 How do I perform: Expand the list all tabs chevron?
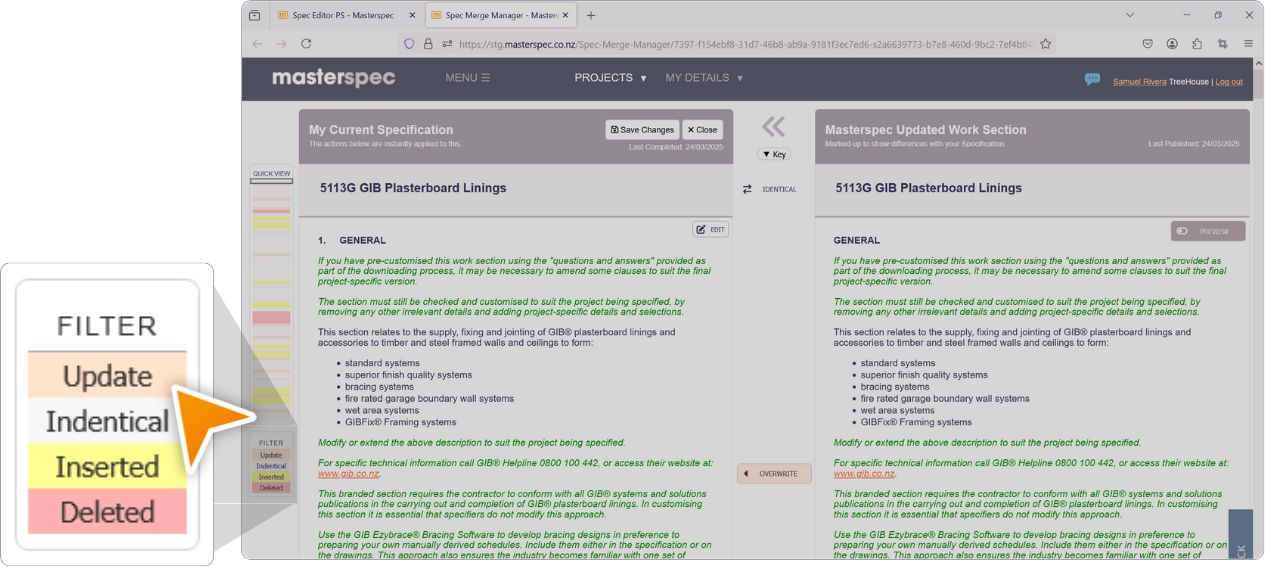(1130, 15)
